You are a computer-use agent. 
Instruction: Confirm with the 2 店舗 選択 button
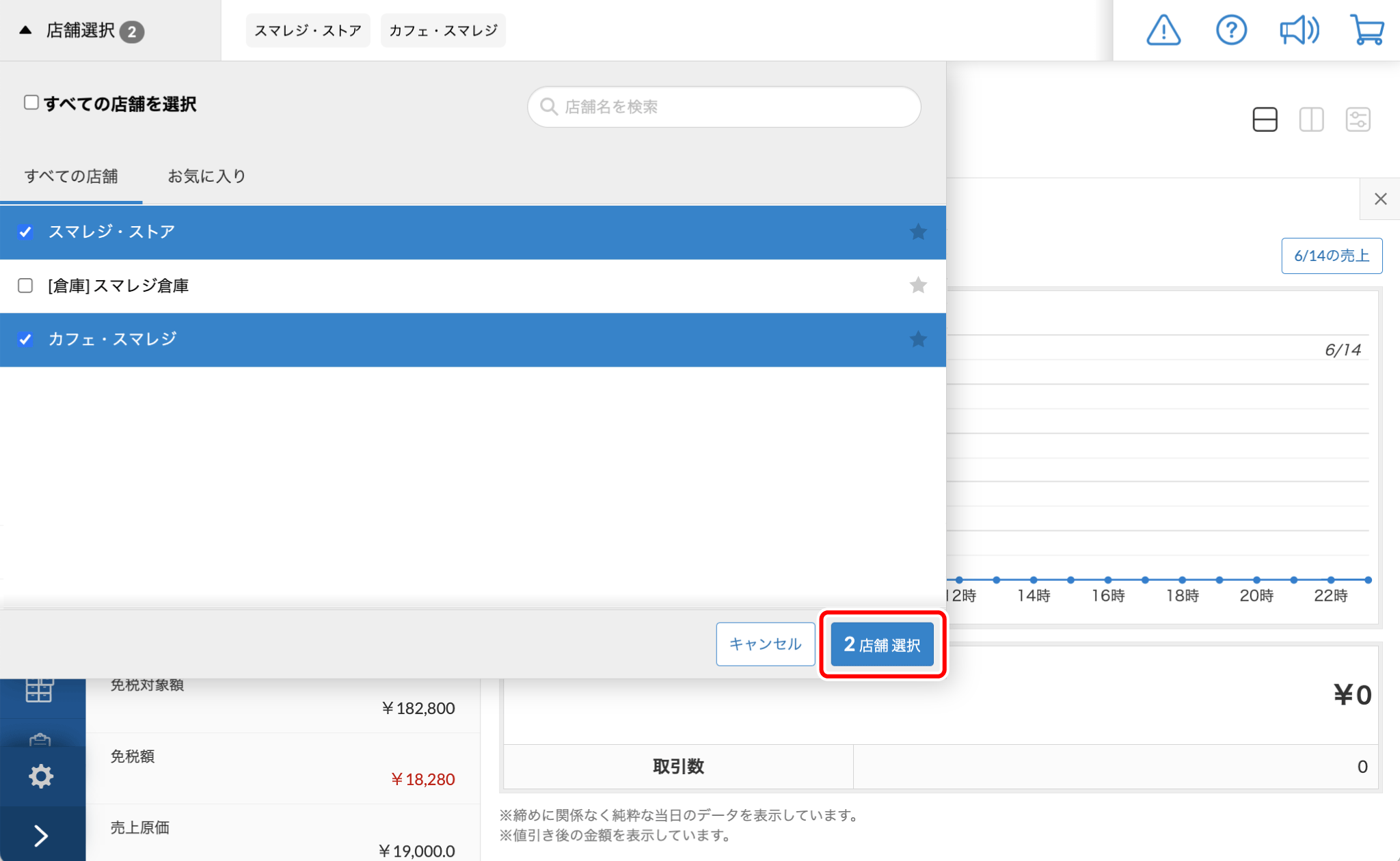(x=882, y=644)
